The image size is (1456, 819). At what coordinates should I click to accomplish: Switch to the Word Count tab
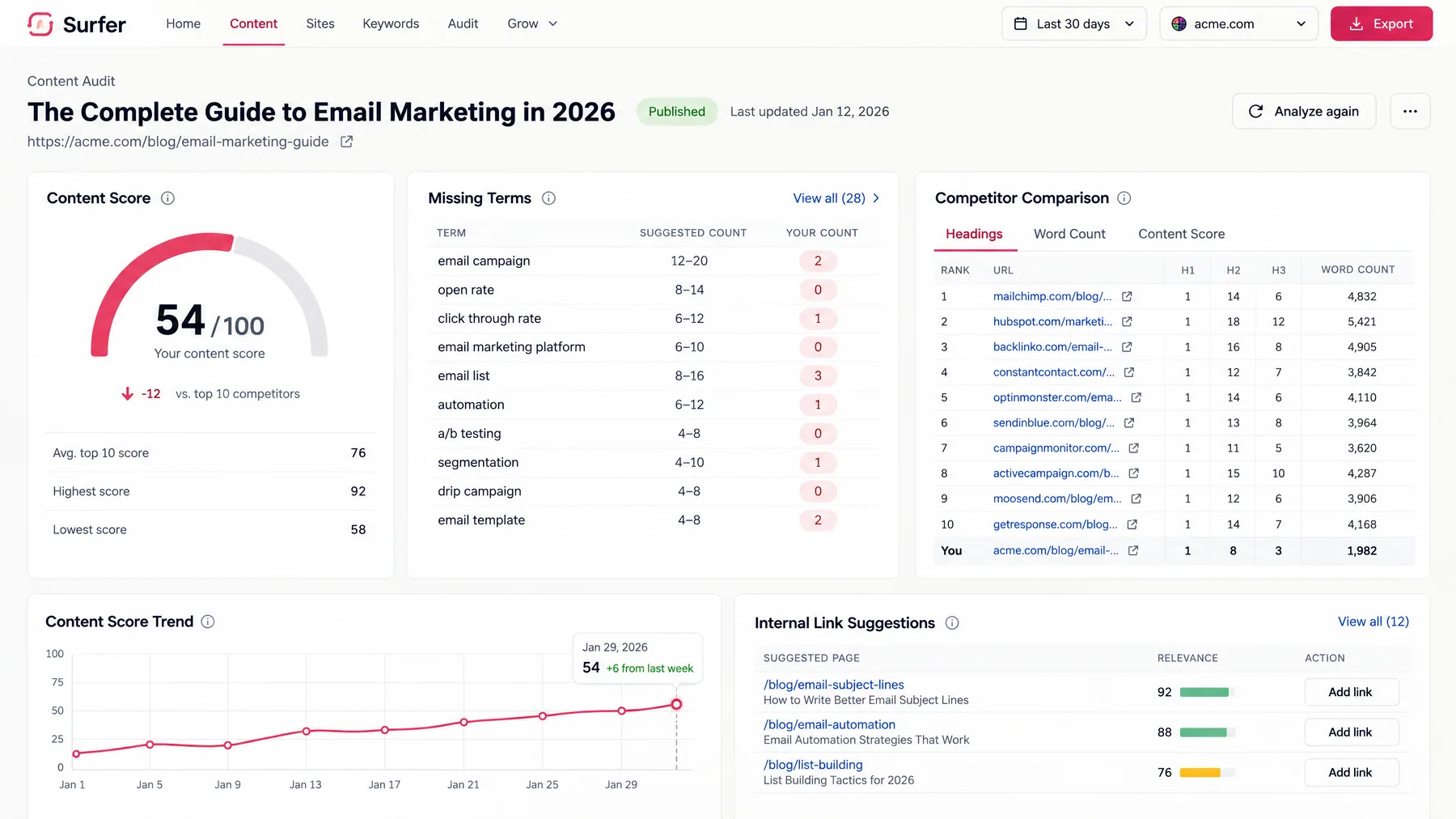[x=1069, y=234]
